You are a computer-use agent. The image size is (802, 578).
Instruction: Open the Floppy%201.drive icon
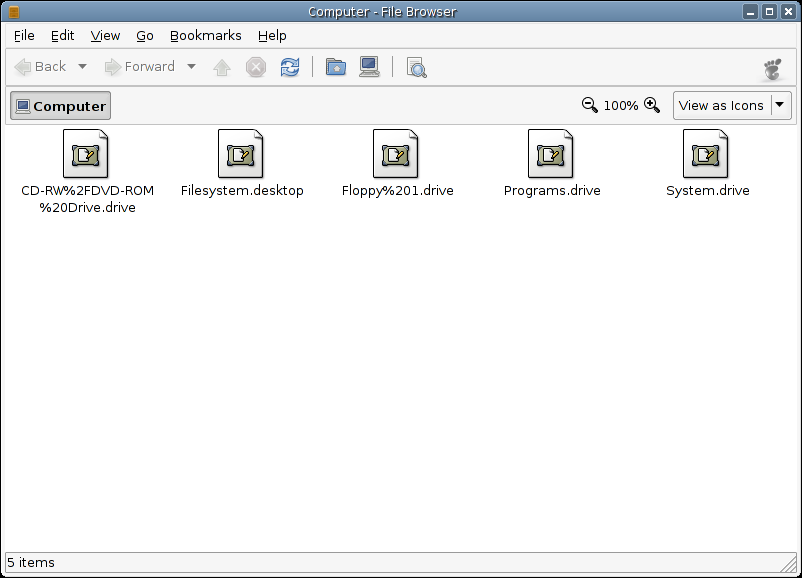[x=396, y=155]
